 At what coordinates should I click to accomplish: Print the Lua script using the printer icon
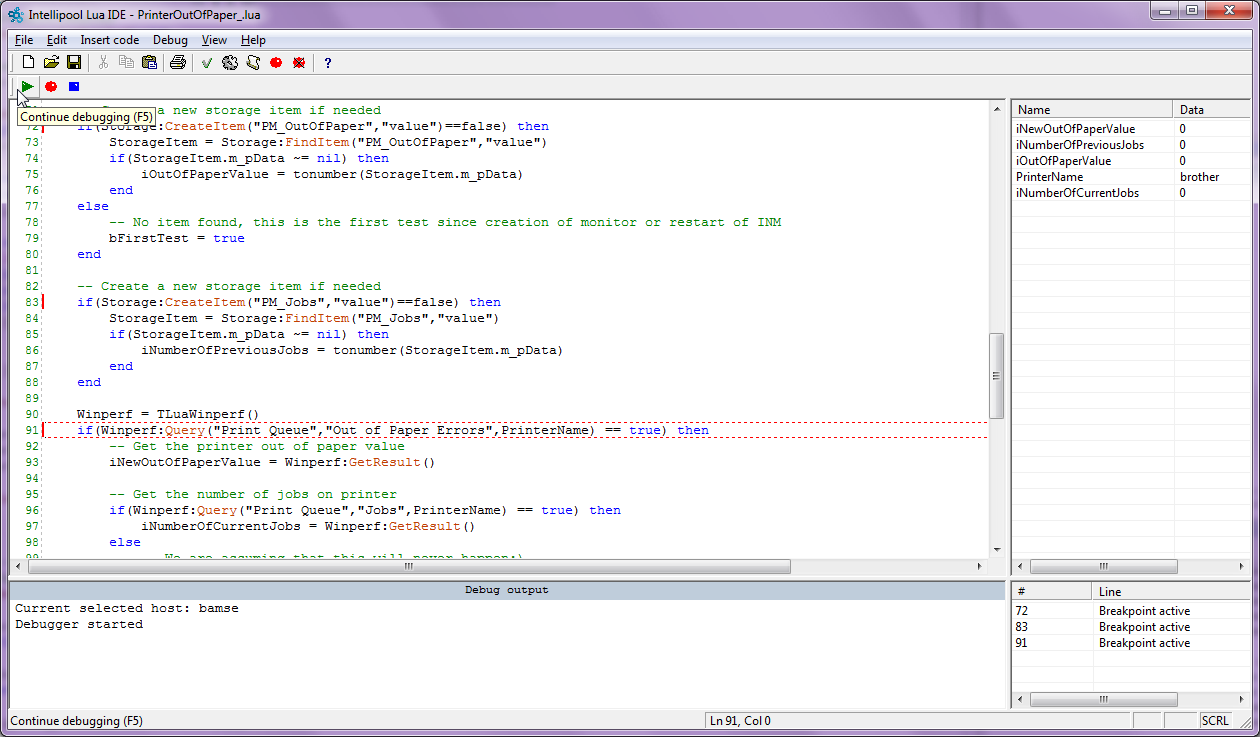[x=179, y=62]
